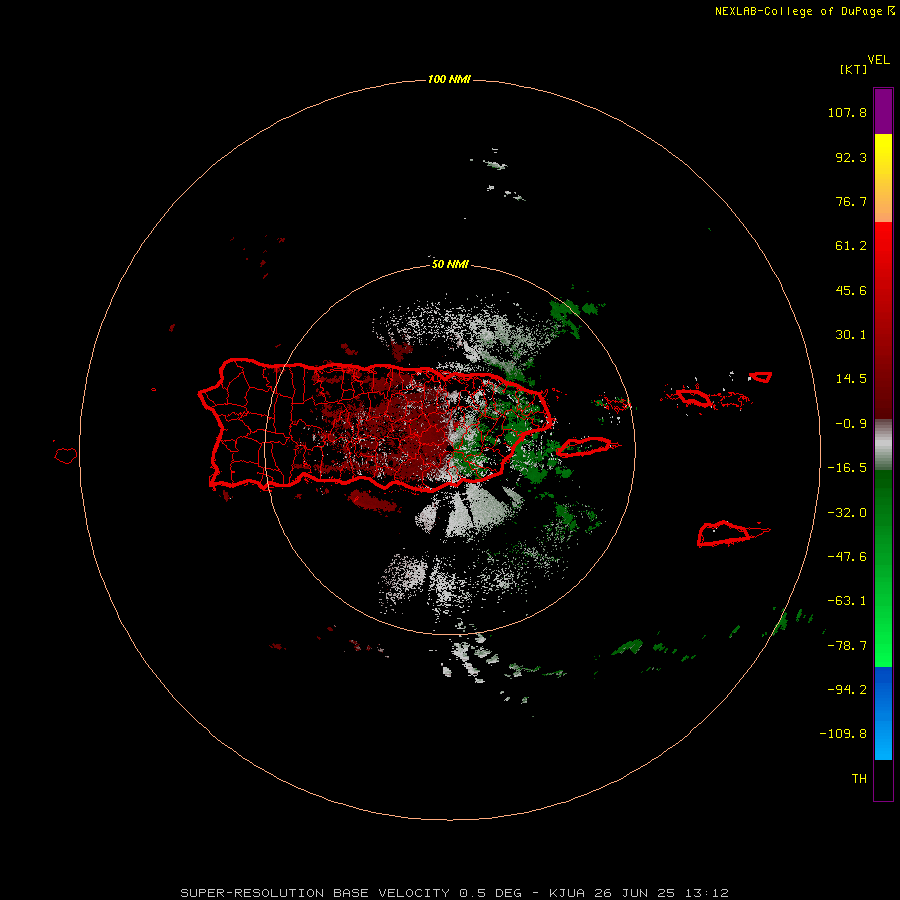The image size is (900, 900).
Task: Click the St. Thomas island outline
Action: (694, 397)
